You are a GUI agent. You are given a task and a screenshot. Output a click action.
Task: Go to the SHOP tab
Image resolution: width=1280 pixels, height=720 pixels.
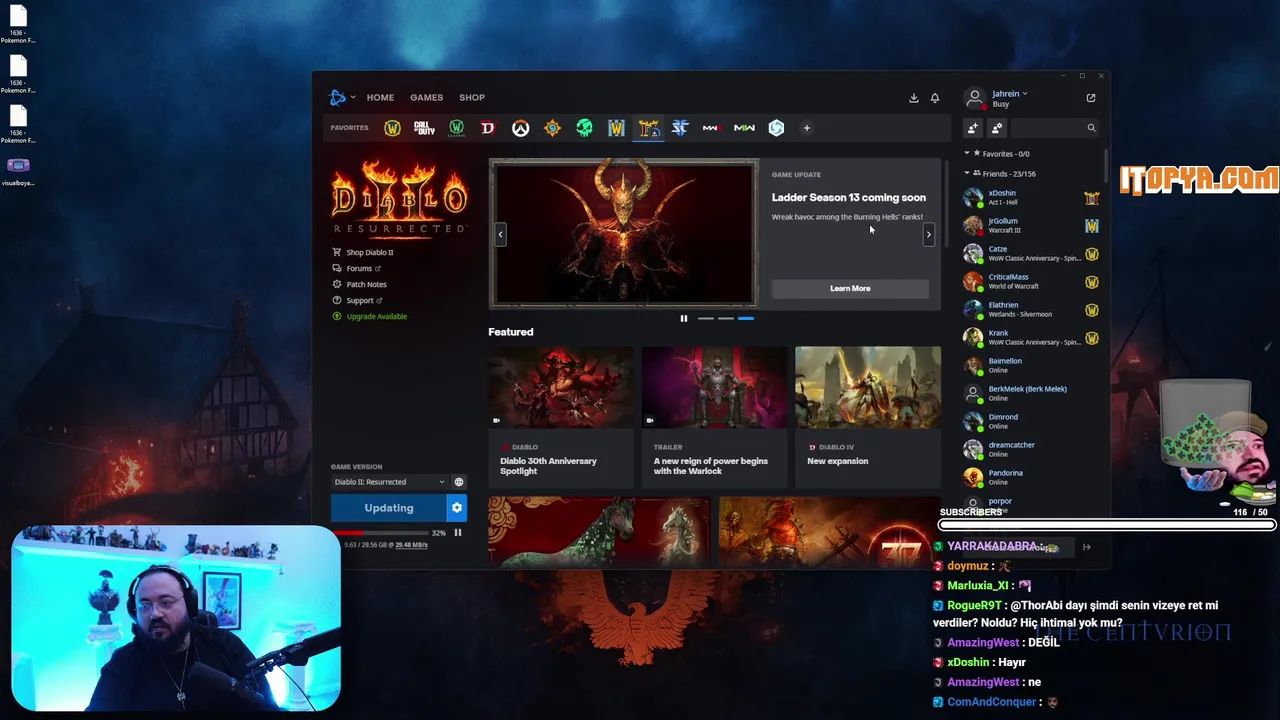point(472,98)
